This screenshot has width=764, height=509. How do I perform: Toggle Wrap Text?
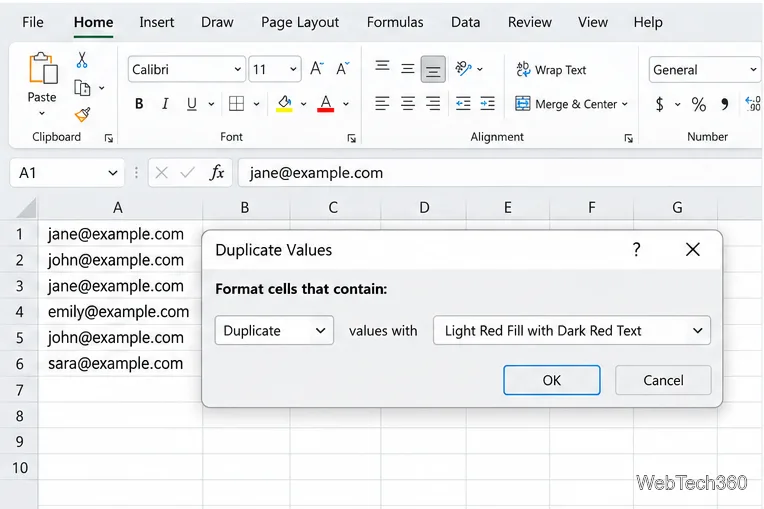click(551, 70)
